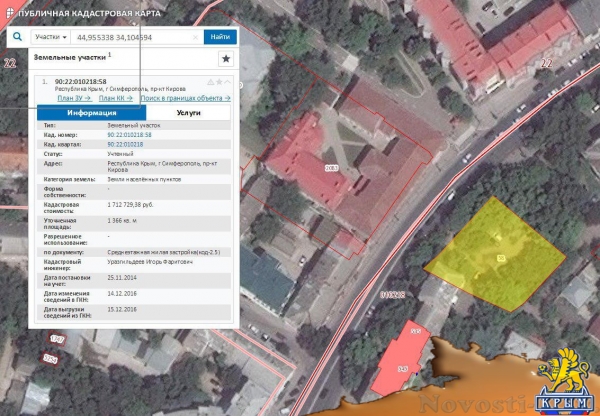Switch to the Информация tab
This screenshot has height=416, width=600.
pos(85,113)
